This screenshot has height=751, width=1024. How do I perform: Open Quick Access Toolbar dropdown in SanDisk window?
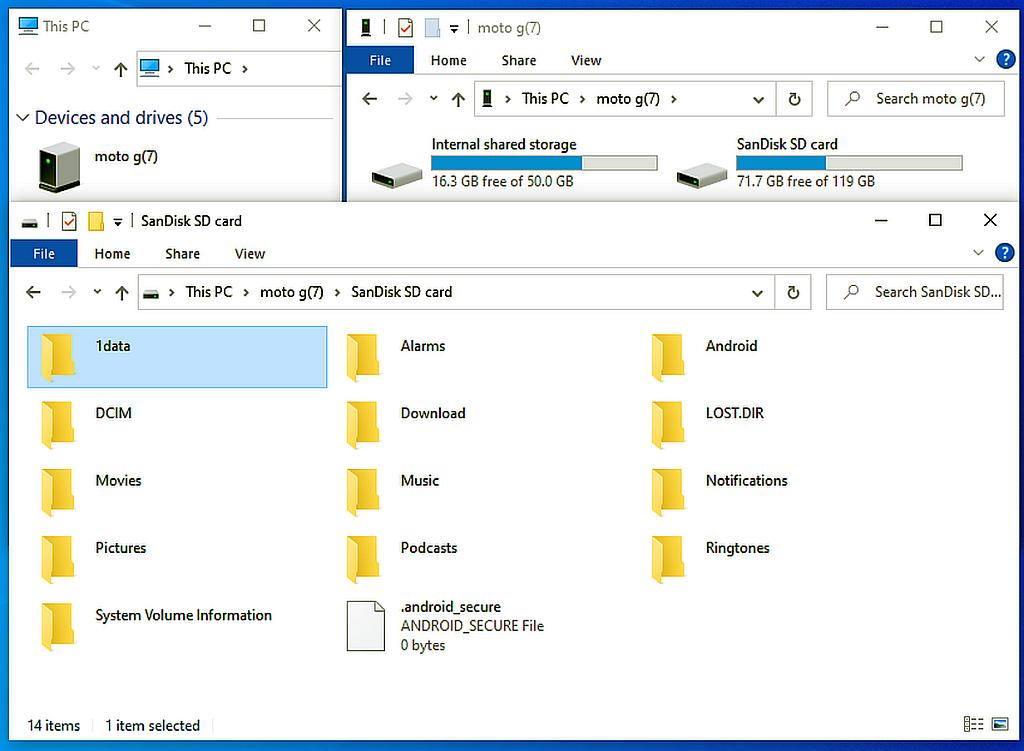[118, 222]
